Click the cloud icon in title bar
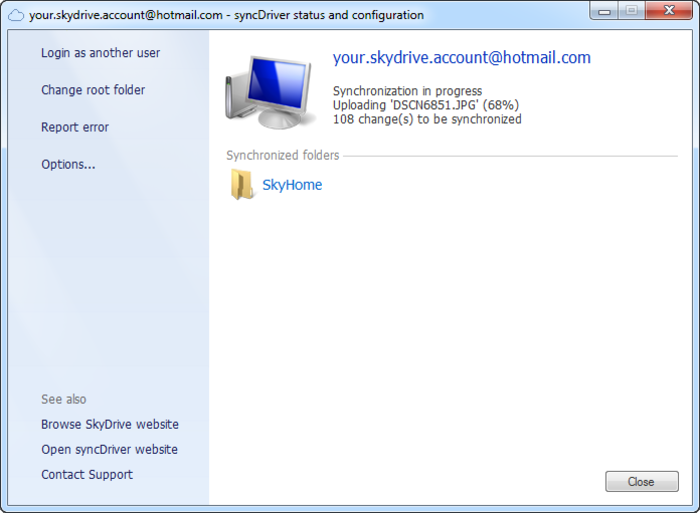This screenshot has width=700, height=513. pyautogui.click(x=16, y=16)
